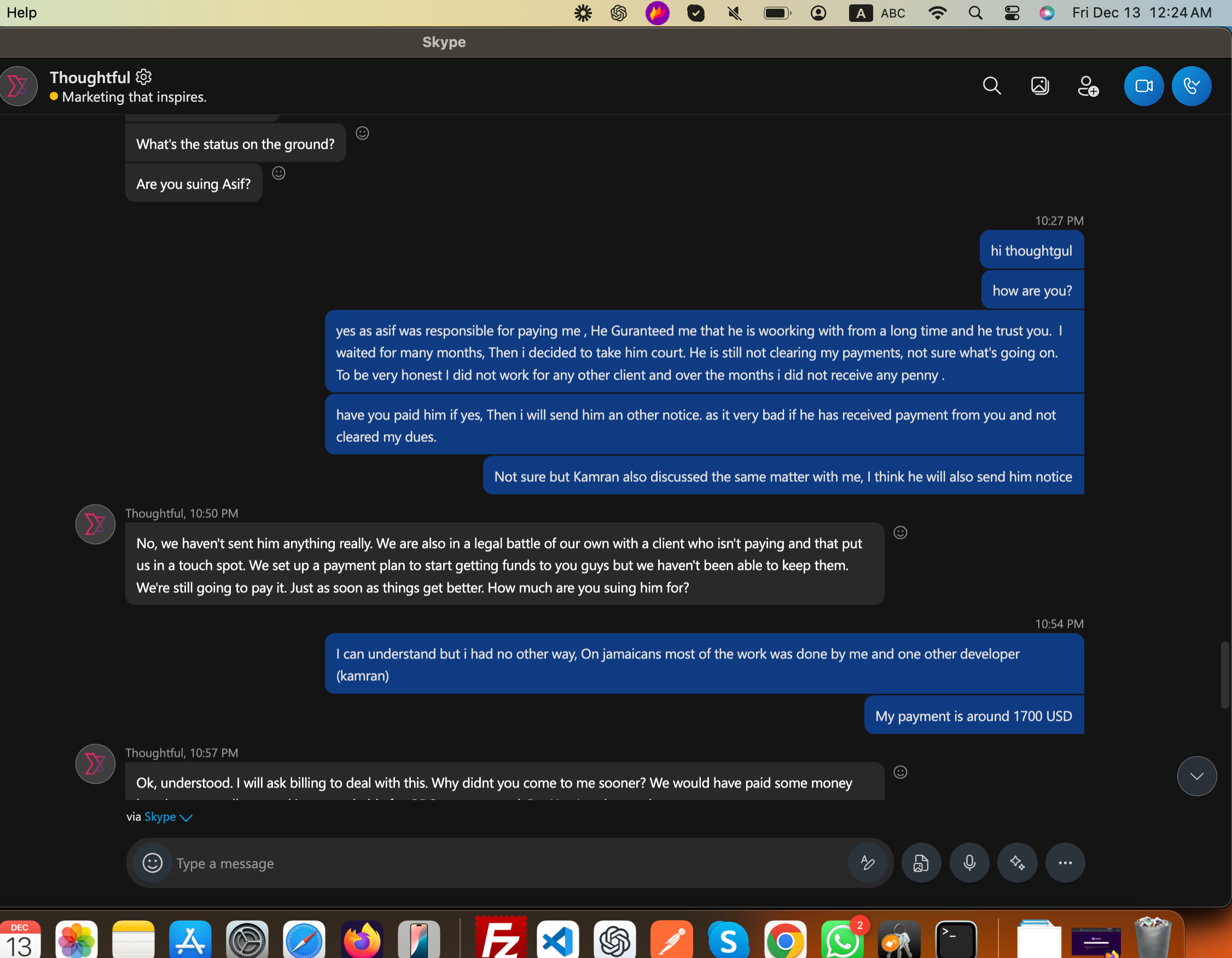Start a video call with Thoughtful
The image size is (1232, 958).
1143,86
